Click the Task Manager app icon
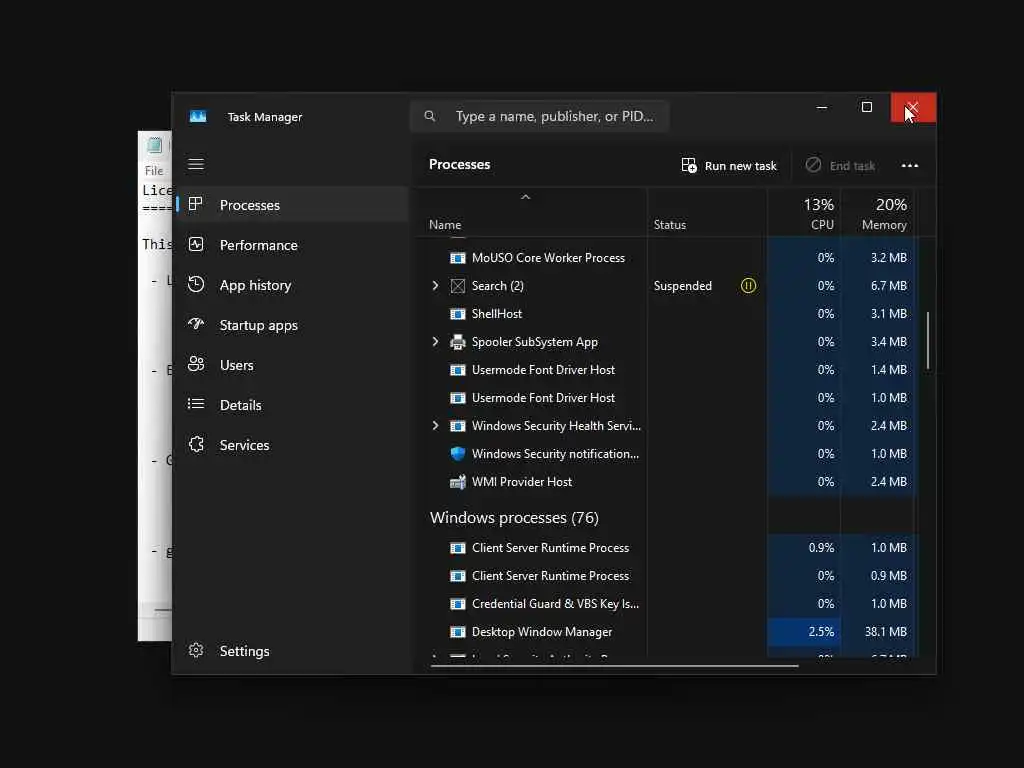Viewport: 1024px width, 768px height. (x=198, y=116)
